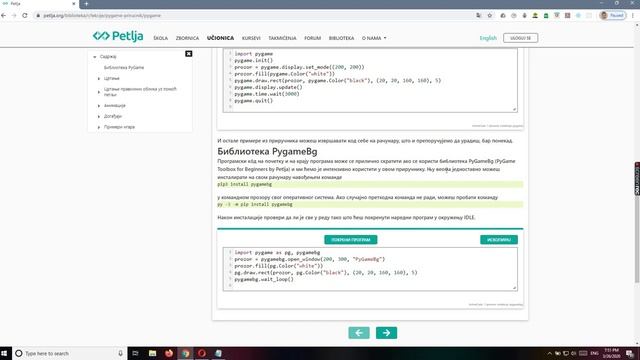Image resolution: width=640 pixels, height=360 pixels.
Task: Click Cortana microphone in taskbar search
Action: tap(120, 353)
